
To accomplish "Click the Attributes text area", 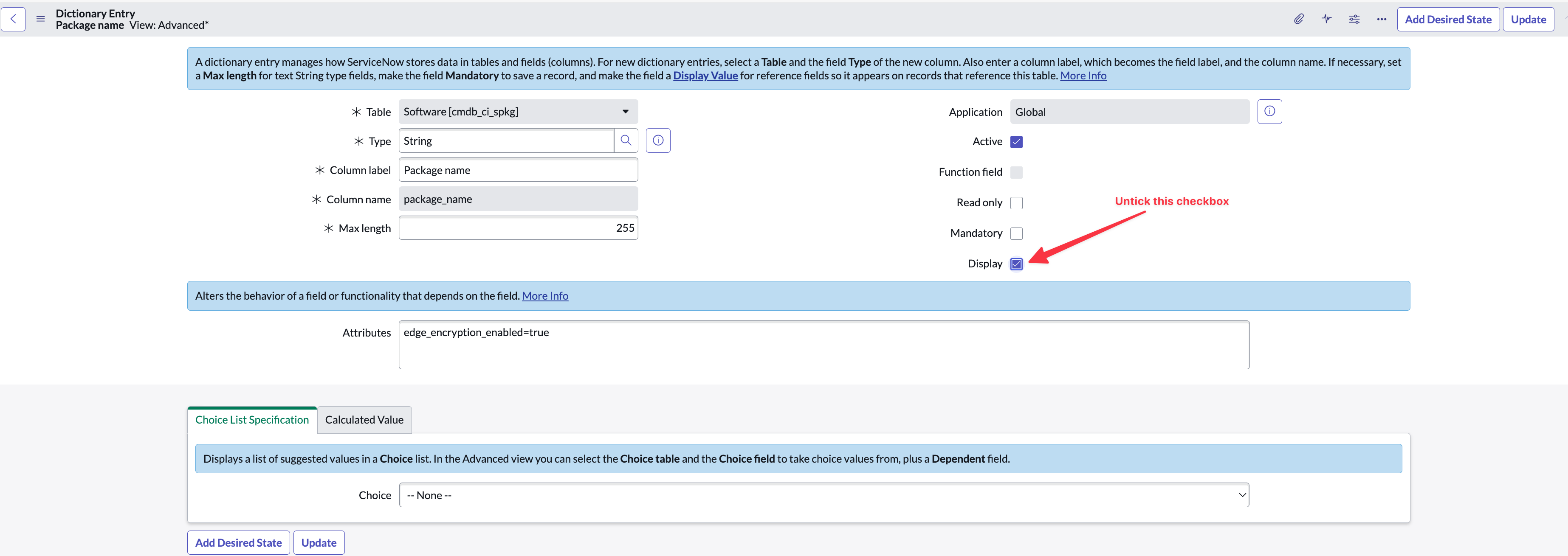I will coord(824,345).
